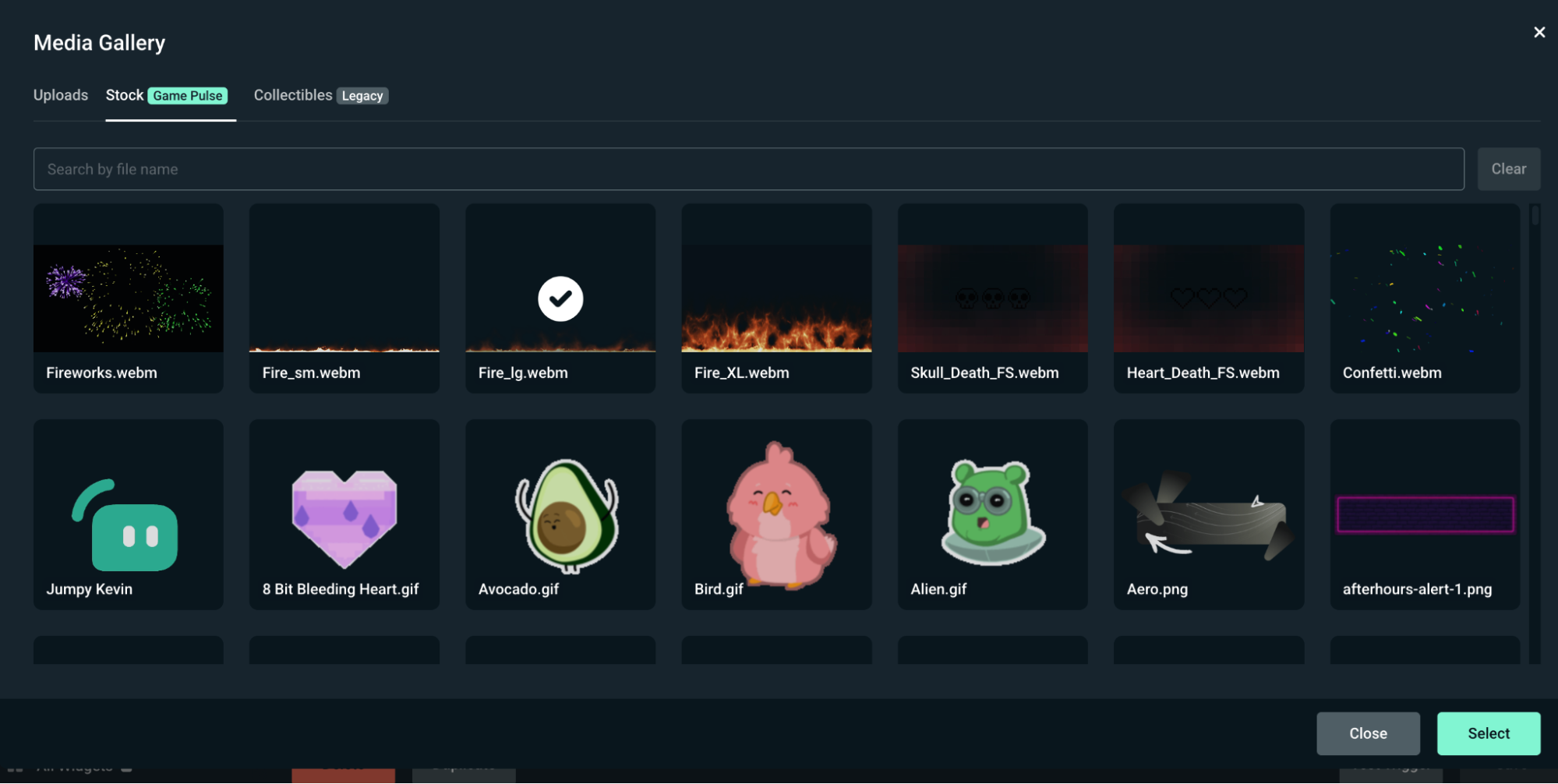The height and width of the screenshot is (784, 1558).
Task: Select the 8 Bit Bleeding Heart.gif
Action: (344, 514)
